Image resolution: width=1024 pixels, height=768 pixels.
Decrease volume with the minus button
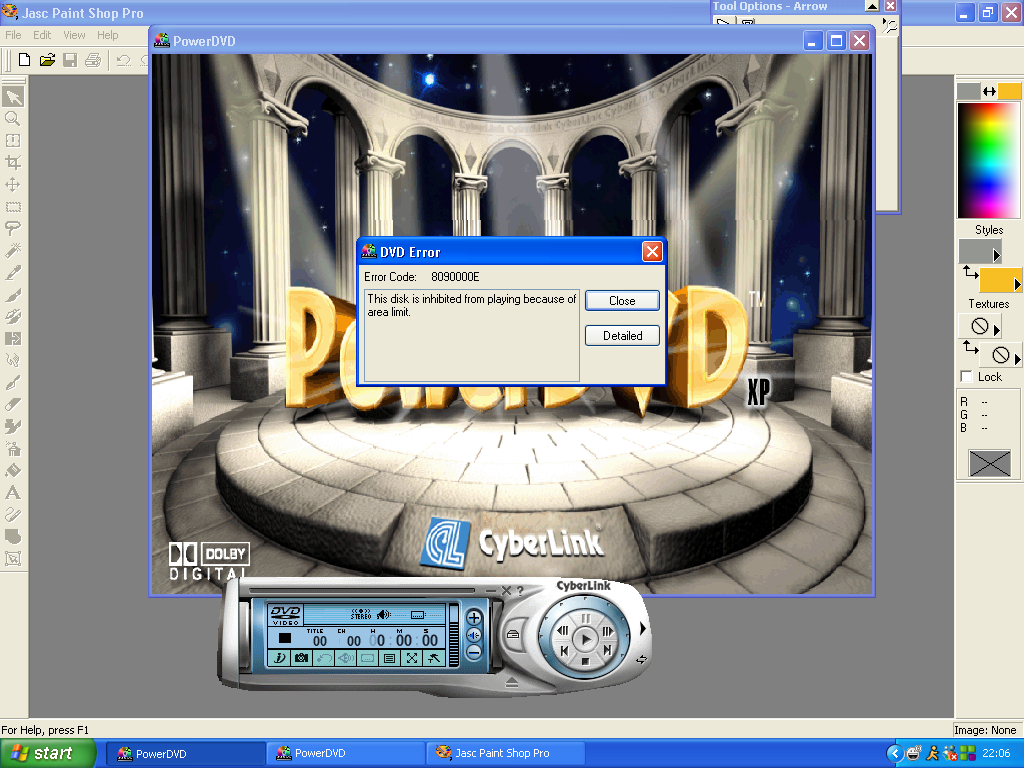click(474, 652)
